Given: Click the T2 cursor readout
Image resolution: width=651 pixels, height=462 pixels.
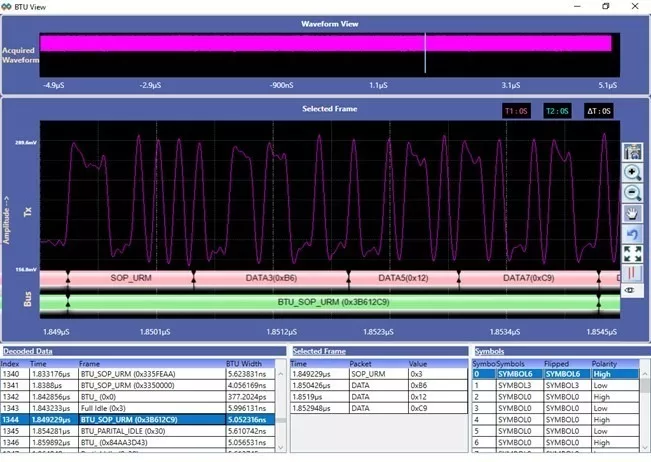Looking at the screenshot, I should pos(558,112).
